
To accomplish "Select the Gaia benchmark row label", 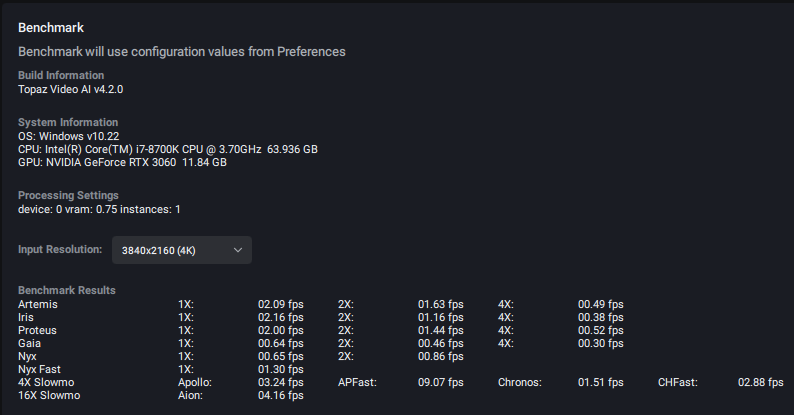I will tap(29, 343).
